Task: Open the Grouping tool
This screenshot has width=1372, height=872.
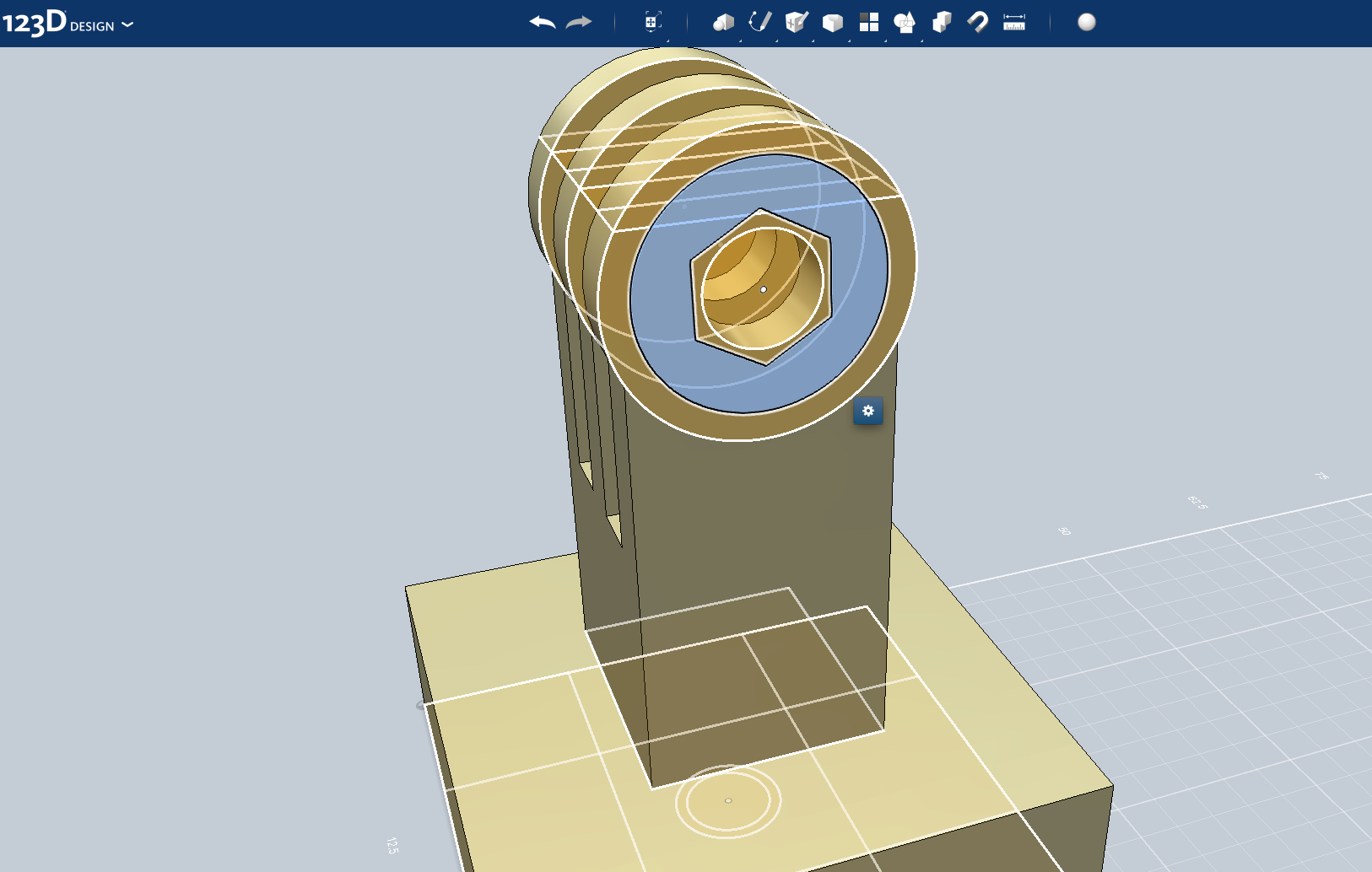Action: 905,23
